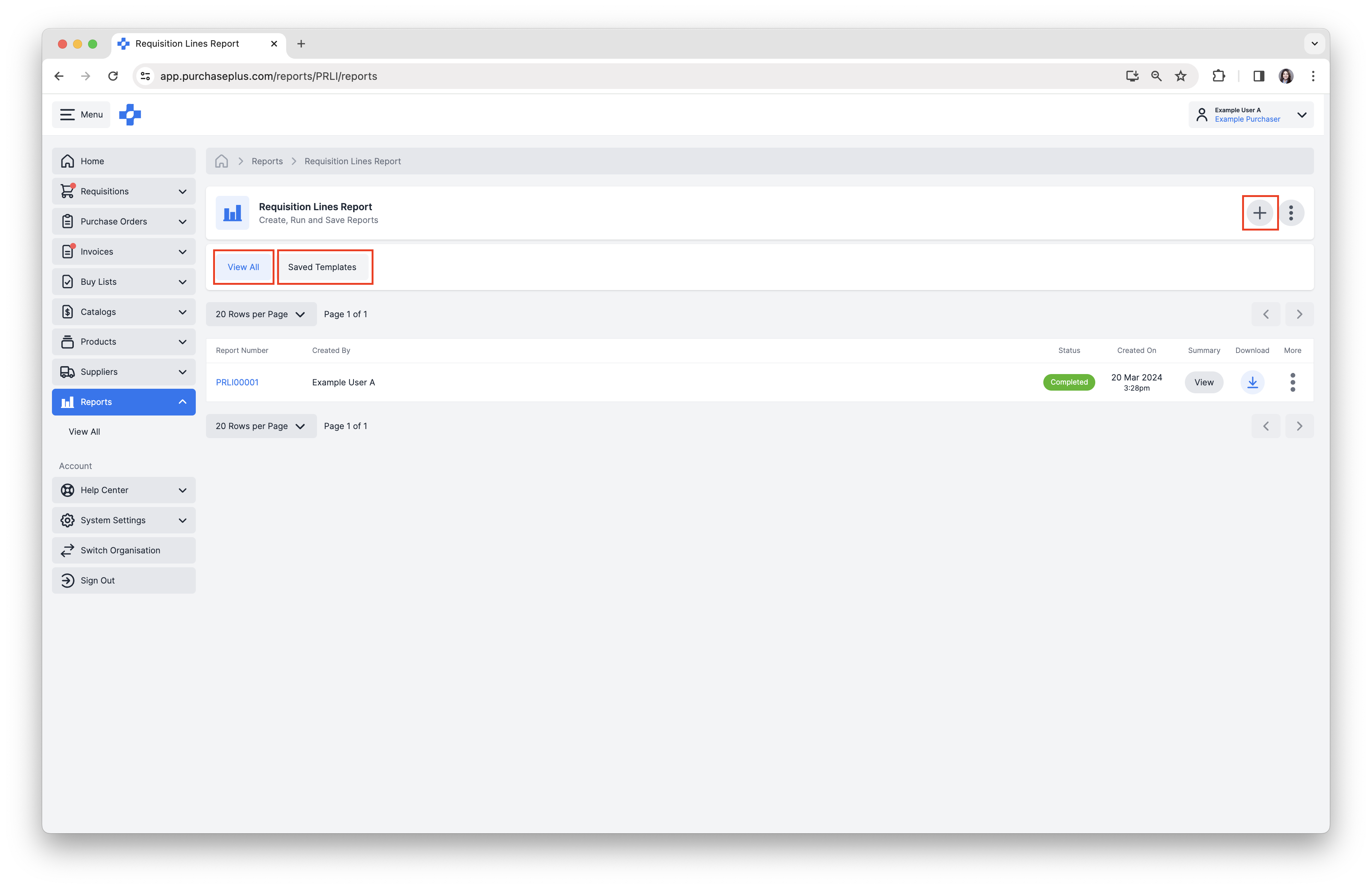Click the browser address bar
This screenshot has height=889, width=1372.
(576, 76)
